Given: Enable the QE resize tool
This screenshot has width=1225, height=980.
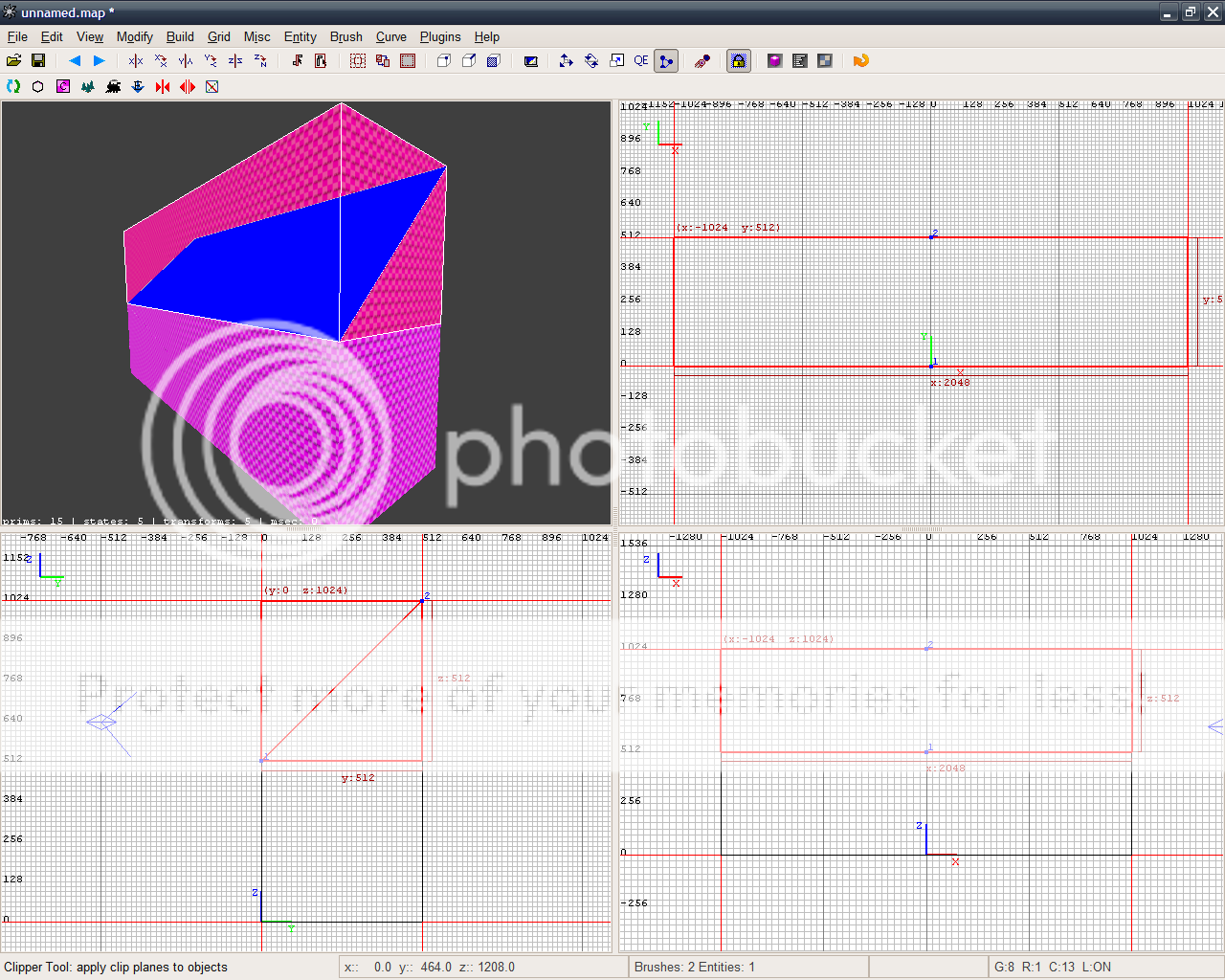Looking at the screenshot, I should [x=640, y=60].
